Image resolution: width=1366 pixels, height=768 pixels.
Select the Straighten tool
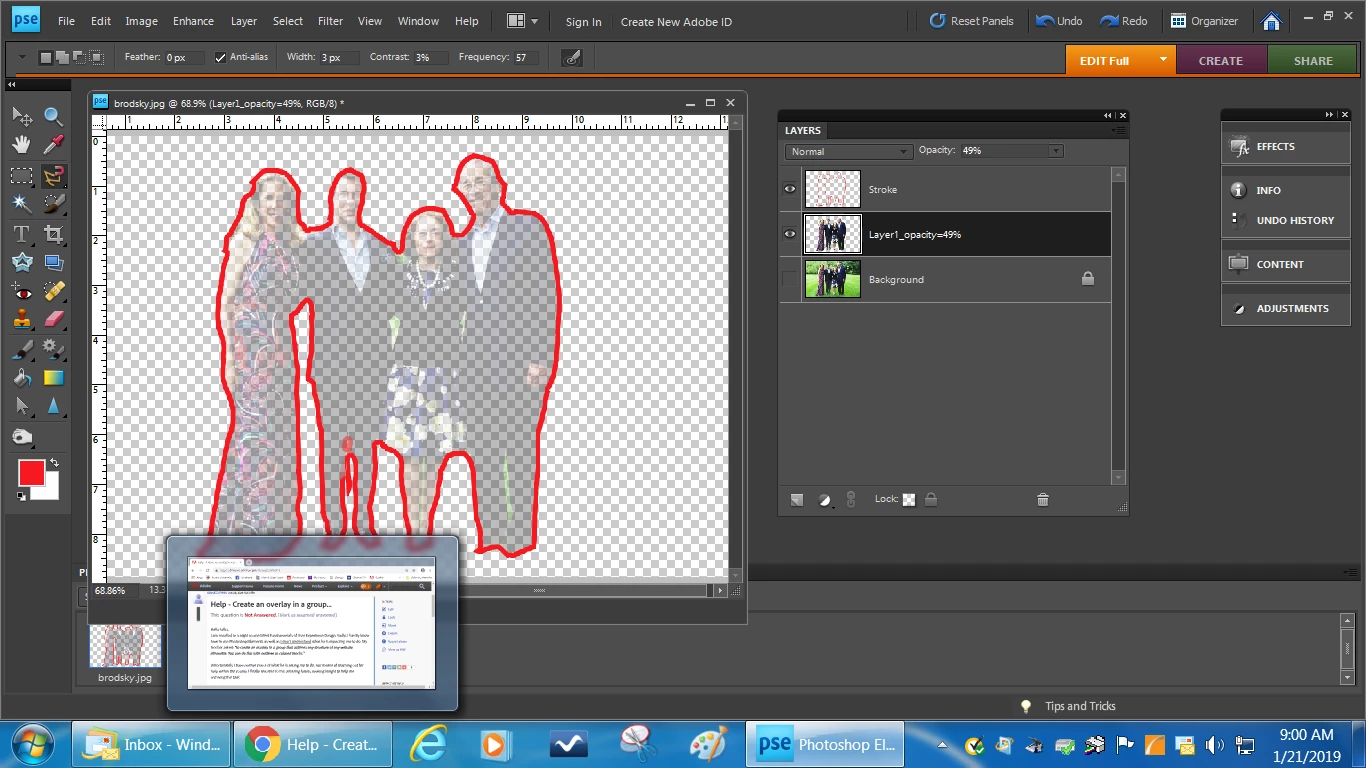coord(53,263)
